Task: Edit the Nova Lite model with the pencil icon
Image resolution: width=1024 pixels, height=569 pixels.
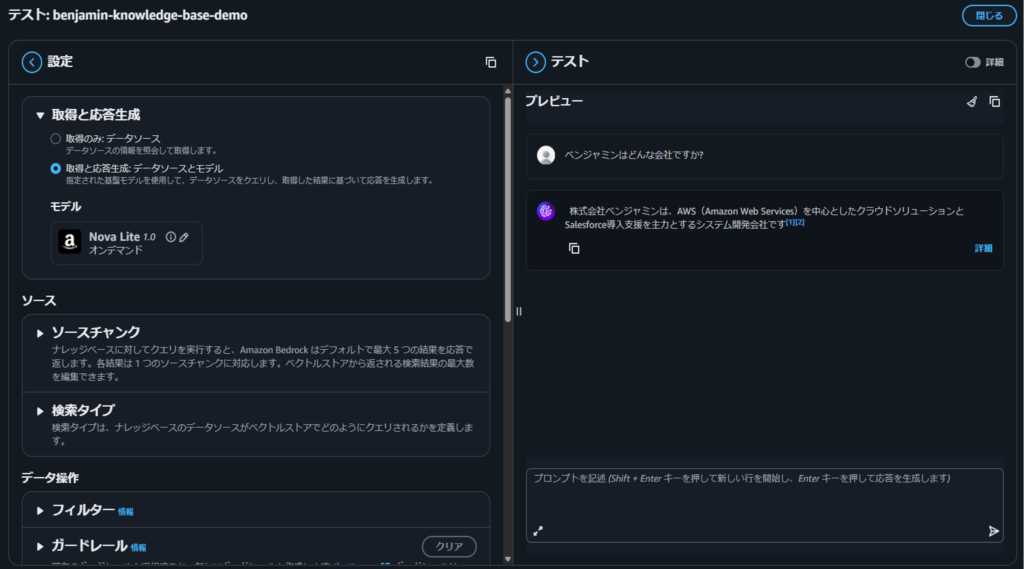Action: 184,237
